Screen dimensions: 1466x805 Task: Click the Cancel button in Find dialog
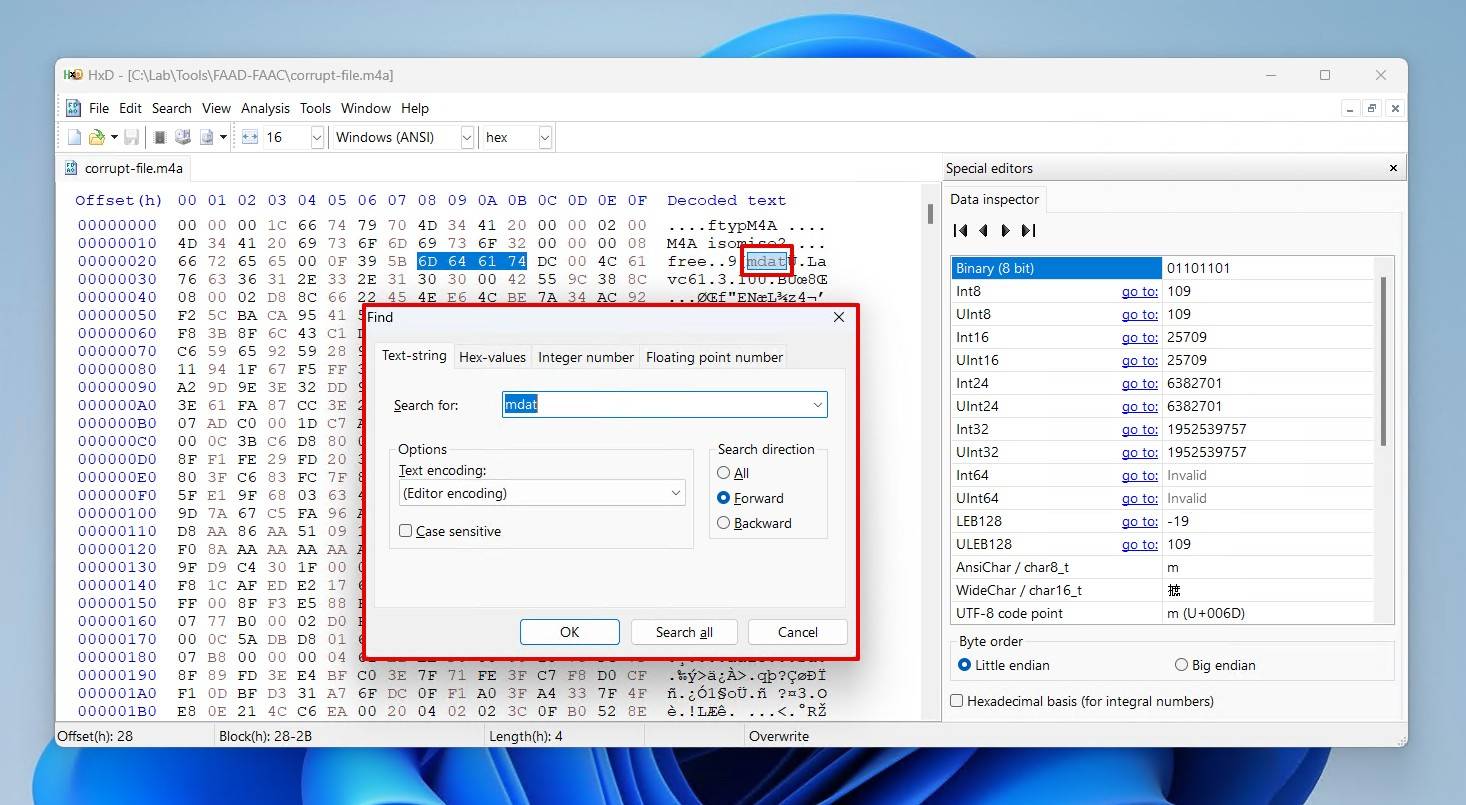(x=797, y=632)
